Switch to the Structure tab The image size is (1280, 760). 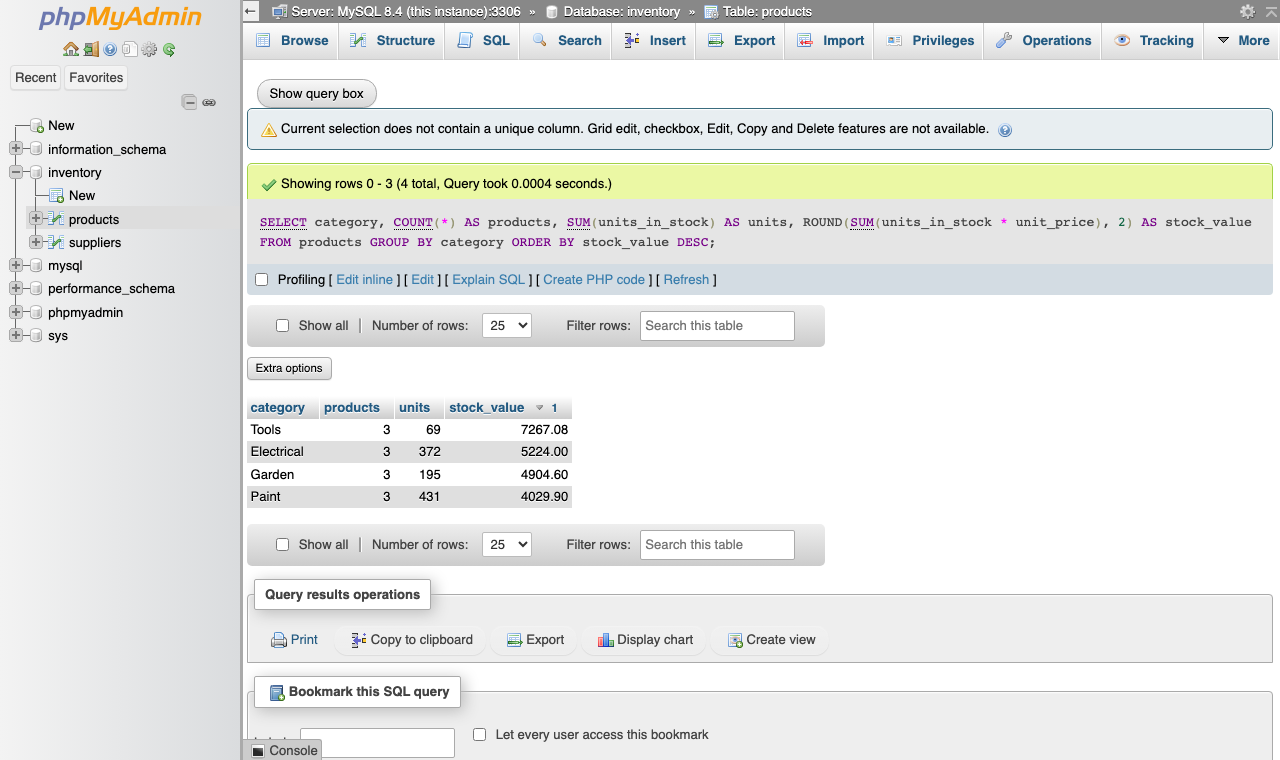[391, 41]
